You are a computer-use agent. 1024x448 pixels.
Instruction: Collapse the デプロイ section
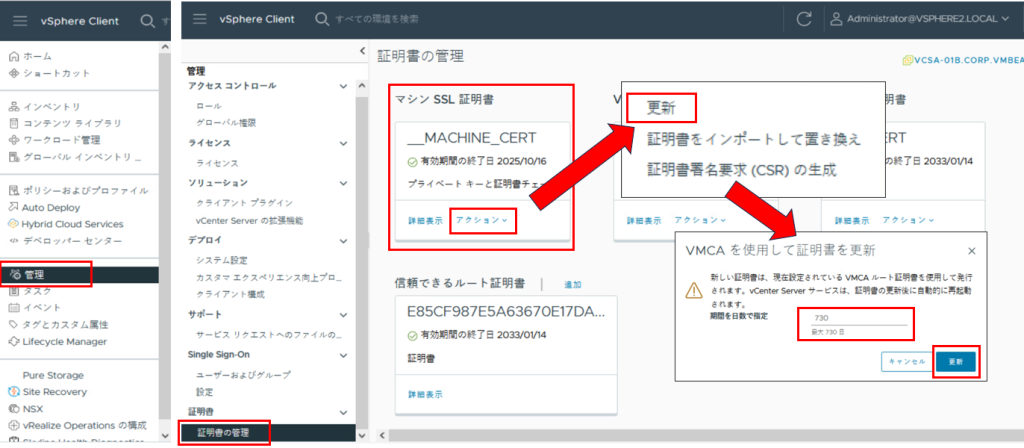(344, 240)
